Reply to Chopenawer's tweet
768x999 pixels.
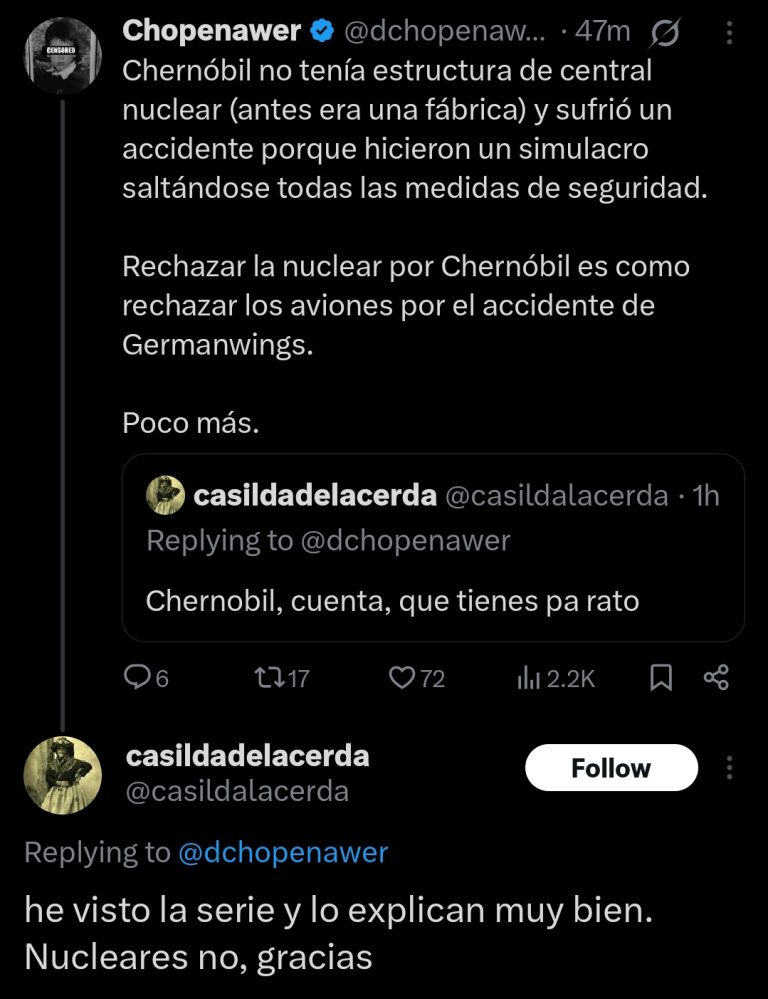coord(137,679)
